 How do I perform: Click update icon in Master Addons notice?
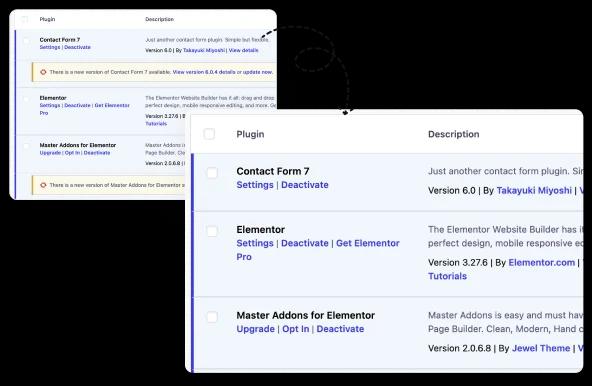43,185
